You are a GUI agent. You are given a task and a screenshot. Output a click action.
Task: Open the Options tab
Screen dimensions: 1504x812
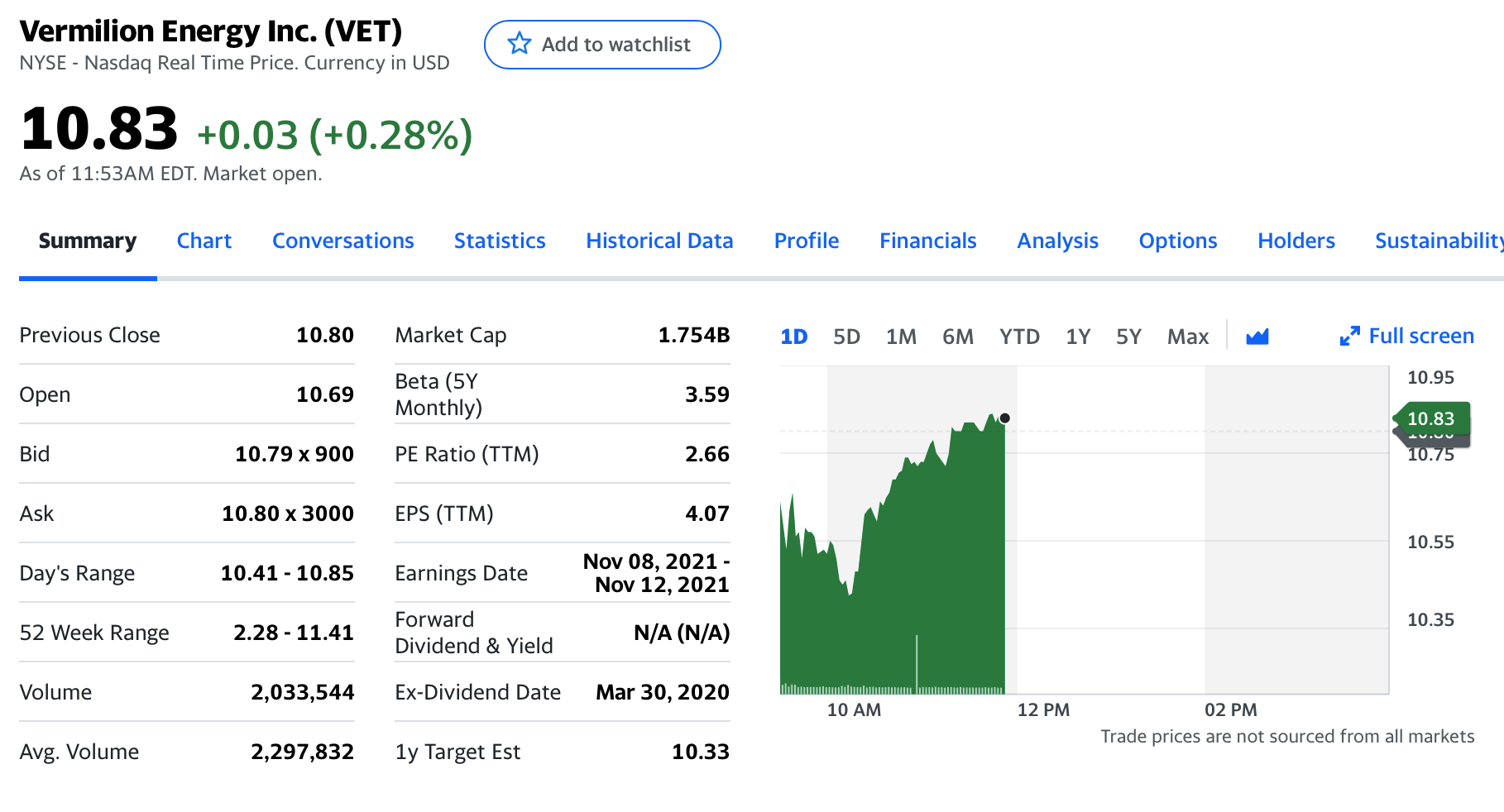(1178, 241)
